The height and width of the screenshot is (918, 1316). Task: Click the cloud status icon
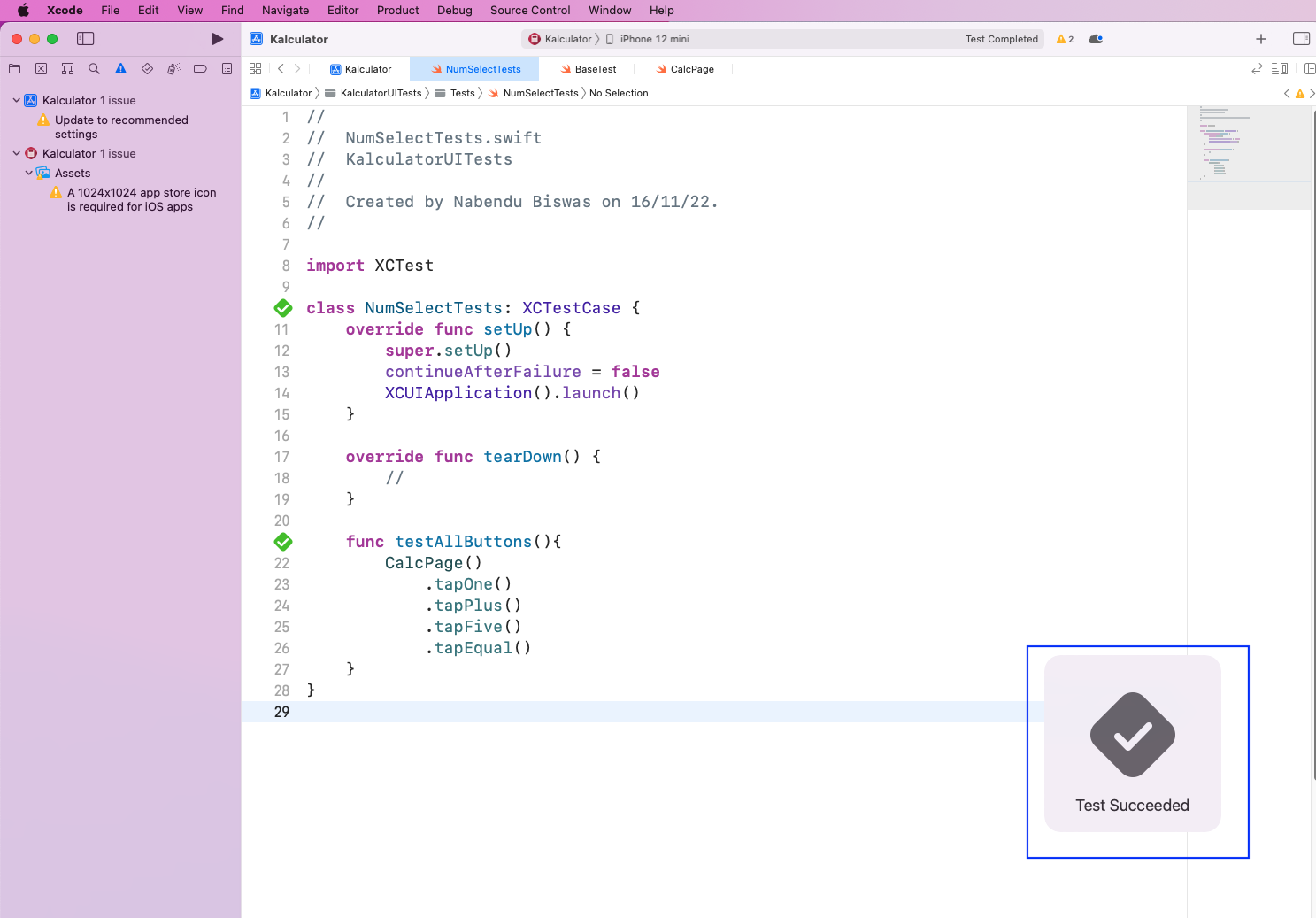point(1096,39)
